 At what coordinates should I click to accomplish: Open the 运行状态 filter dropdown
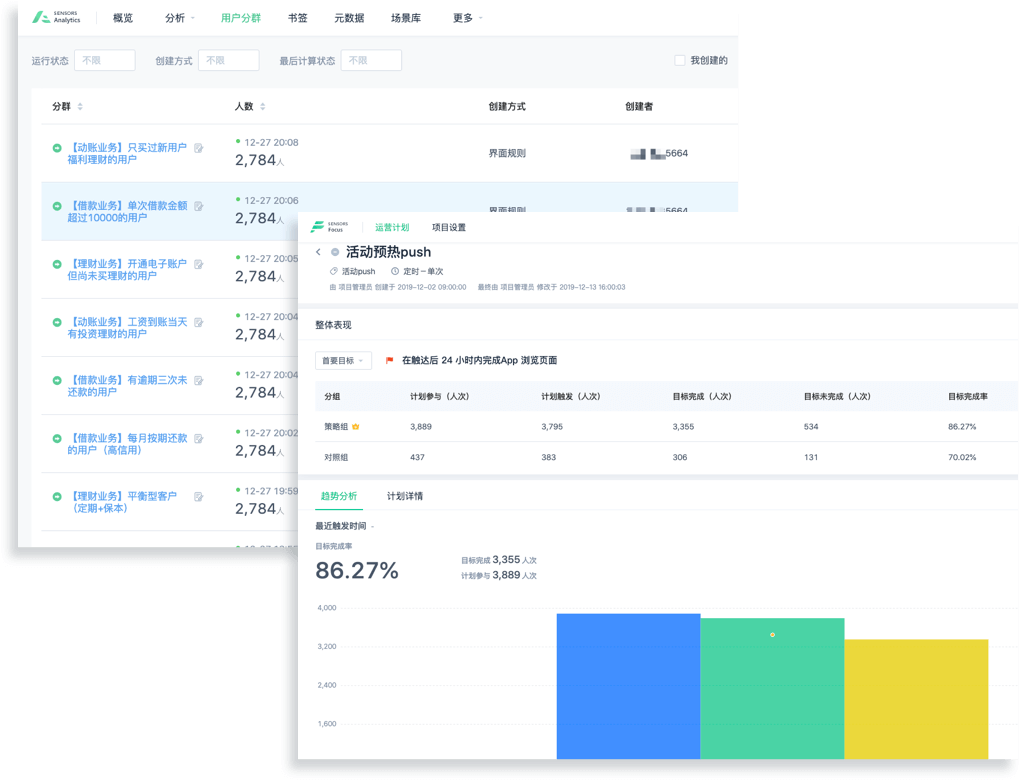pos(104,61)
